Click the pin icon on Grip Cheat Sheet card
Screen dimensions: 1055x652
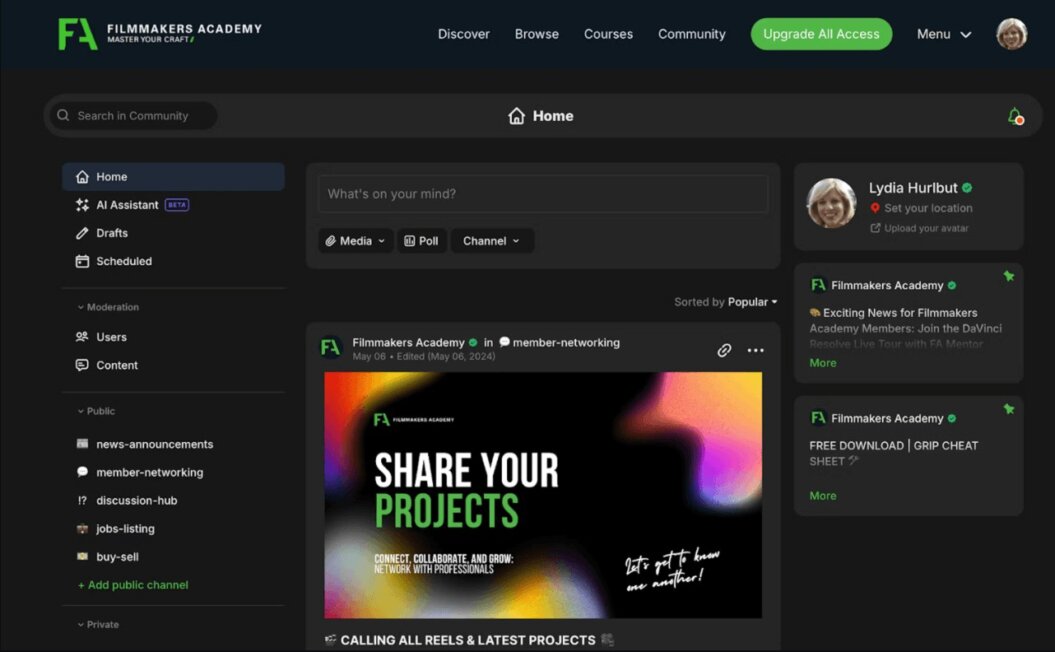pyautogui.click(x=1009, y=409)
